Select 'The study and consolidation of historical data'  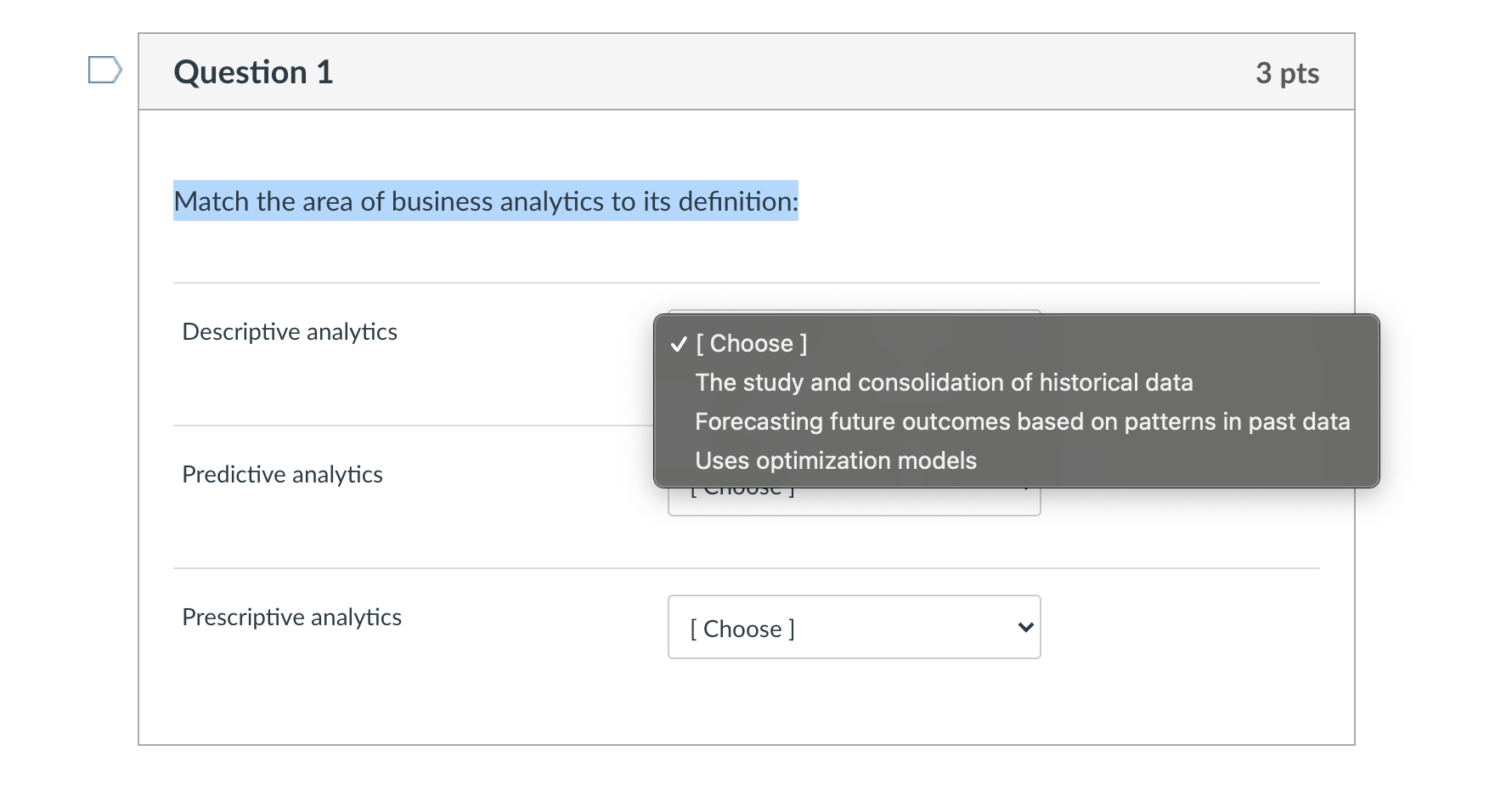click(943, 382)
